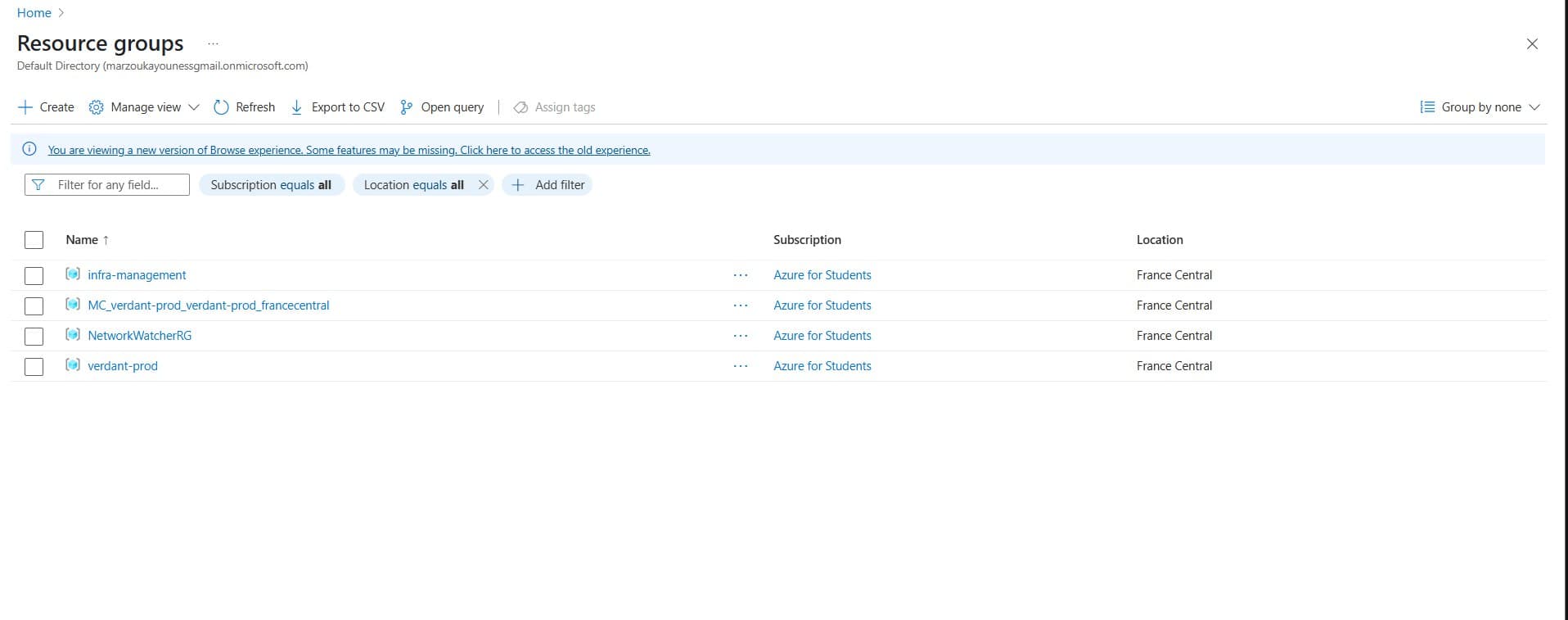Remove the Location equals all filter
This screenshot has height=620, width=1568.
pyautogui.click(x=484, y=185)
